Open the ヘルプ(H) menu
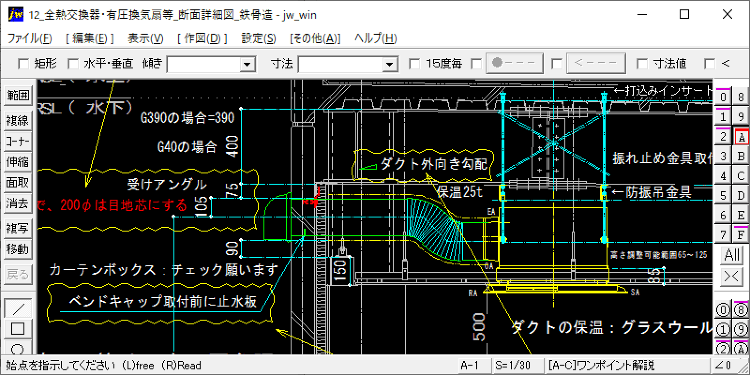 [x=375, y=39]
